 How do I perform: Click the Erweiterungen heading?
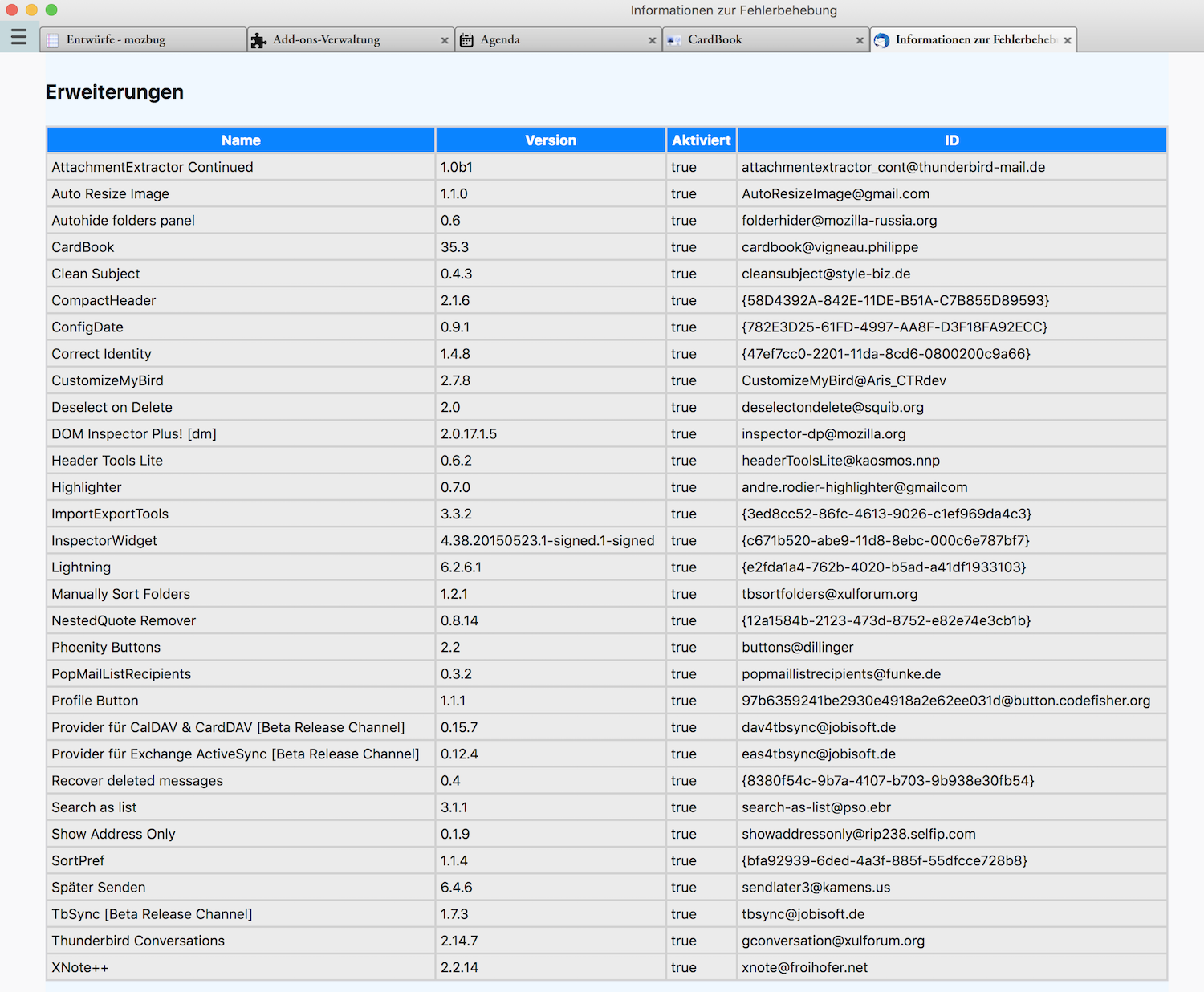click(x=115, y=92)
